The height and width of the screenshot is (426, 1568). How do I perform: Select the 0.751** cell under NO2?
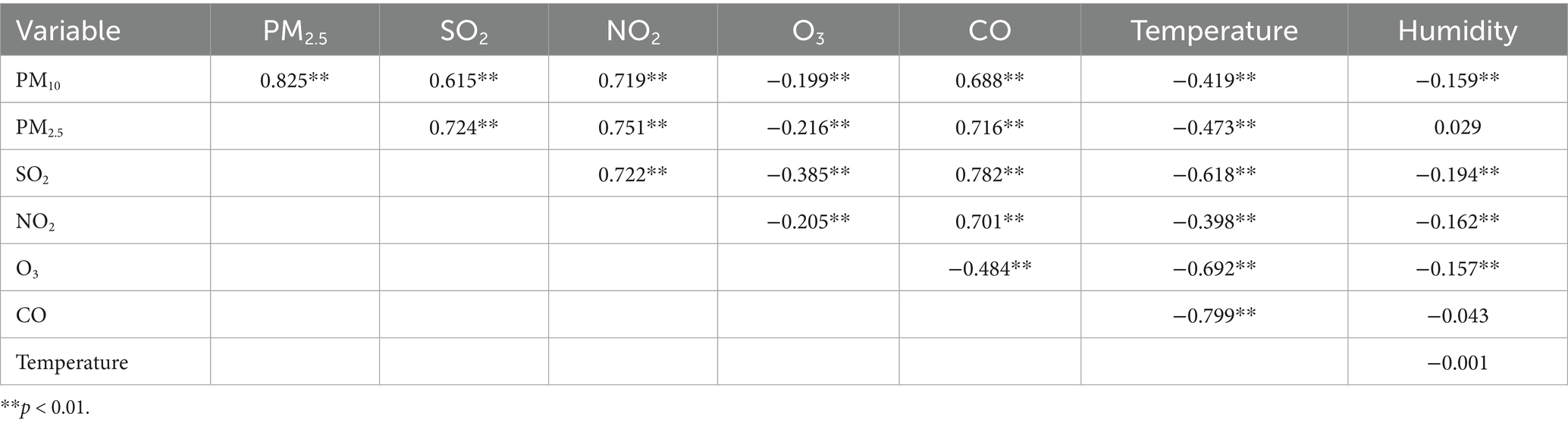pyautogui.click(x=632, y=127)
